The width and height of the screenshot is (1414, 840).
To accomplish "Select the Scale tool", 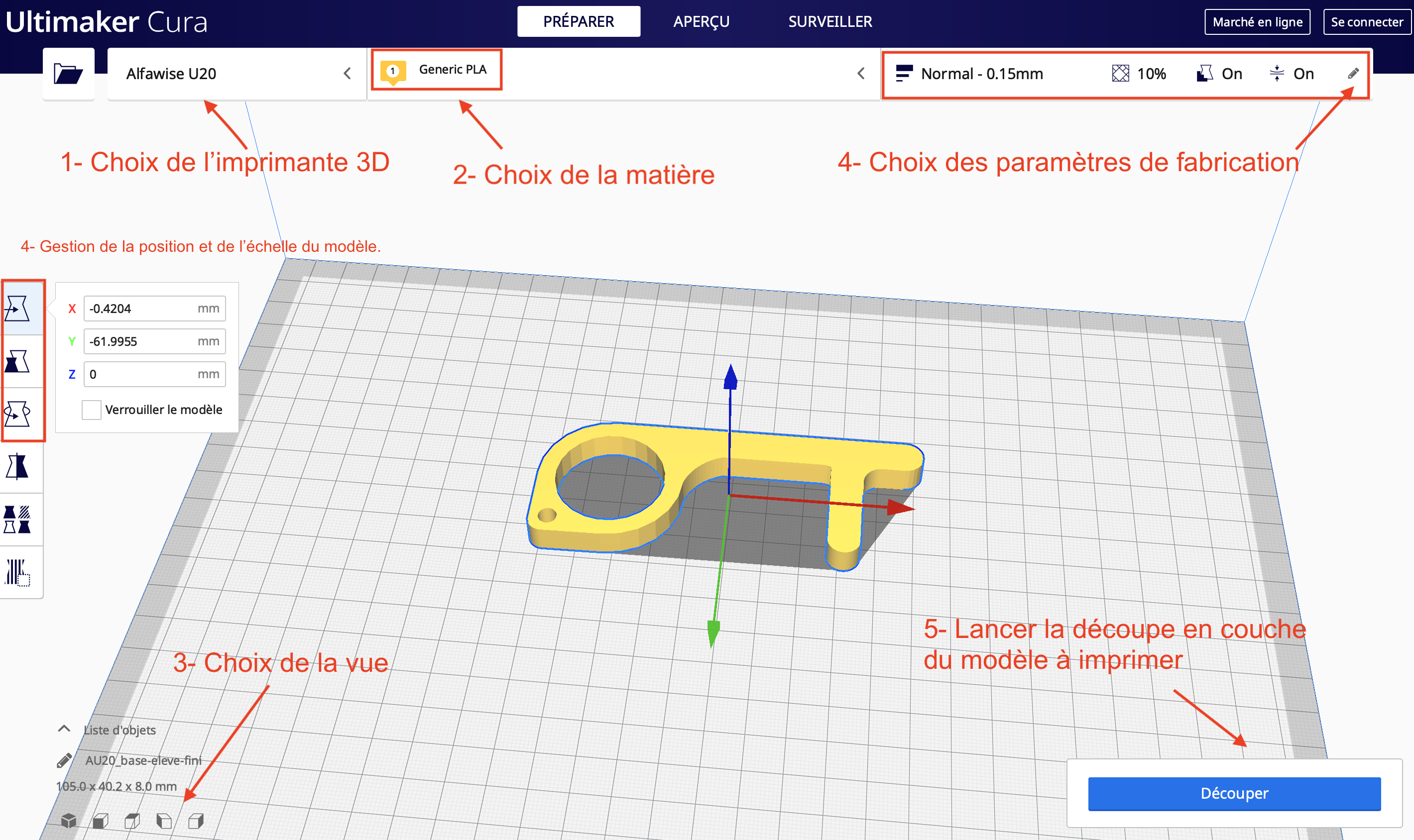I will (17, 361).
